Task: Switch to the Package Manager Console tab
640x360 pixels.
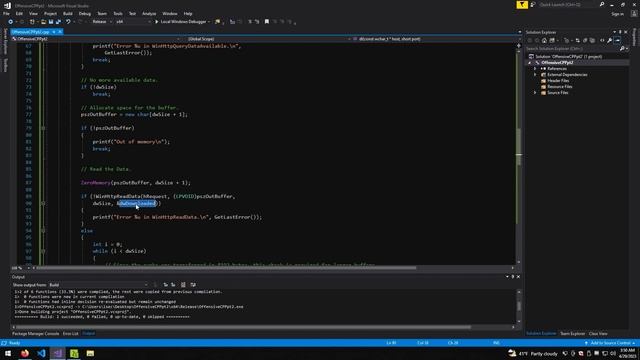Action: (36, 334)
